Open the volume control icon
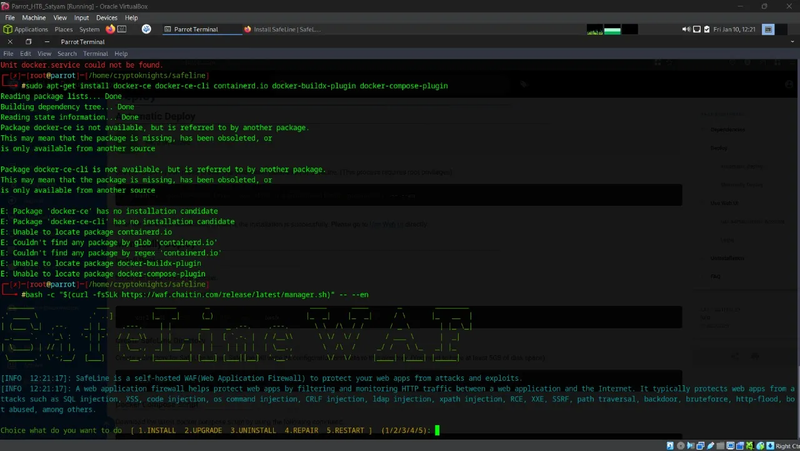800x451 pixels. [x=686, y=29]
